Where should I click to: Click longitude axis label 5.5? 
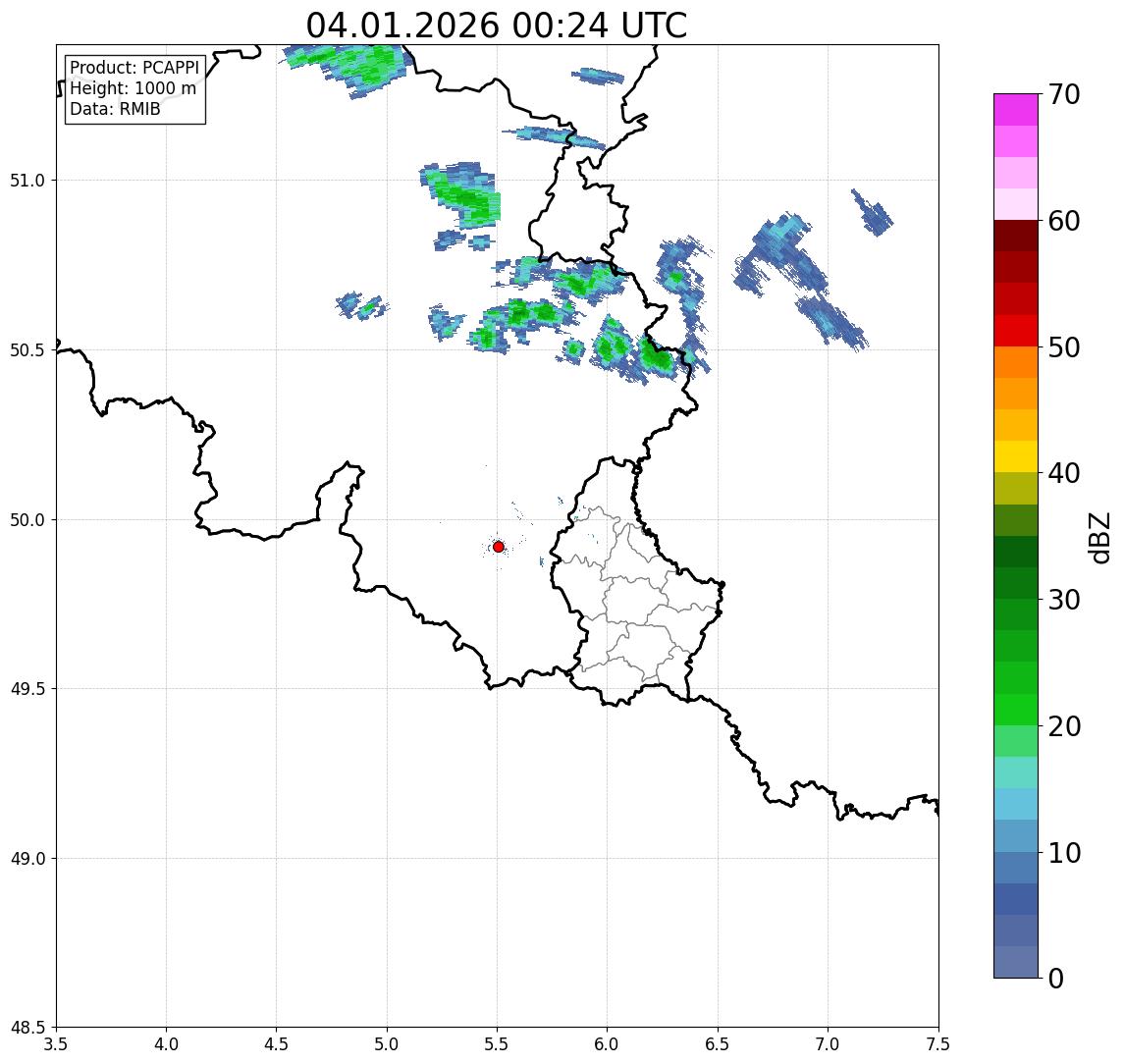click(498, 1044)
